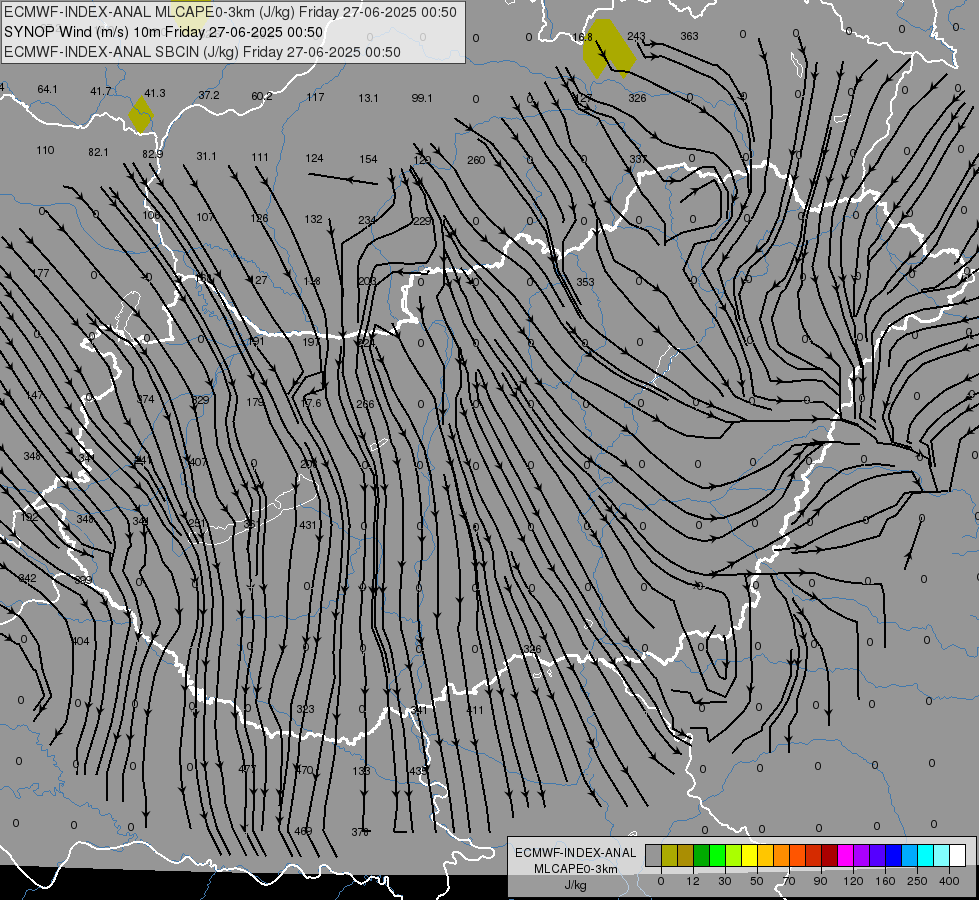
Task: Click the map value 17.6
Action: pyautogui.click(x=311, y=403)
